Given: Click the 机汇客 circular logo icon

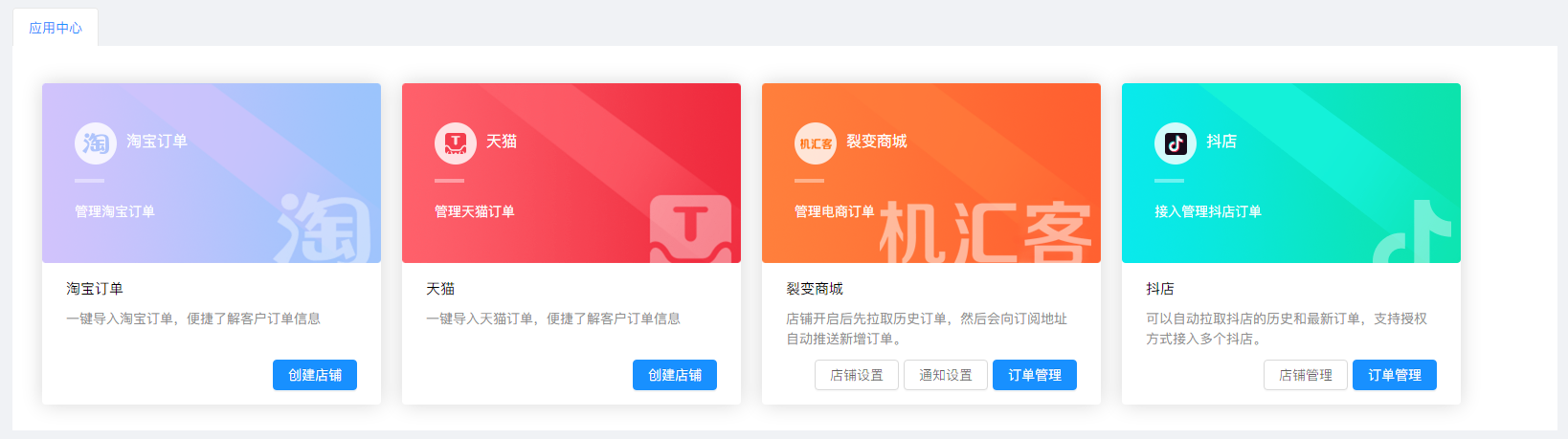Looking at the screenshot, I should pos(816,143).
